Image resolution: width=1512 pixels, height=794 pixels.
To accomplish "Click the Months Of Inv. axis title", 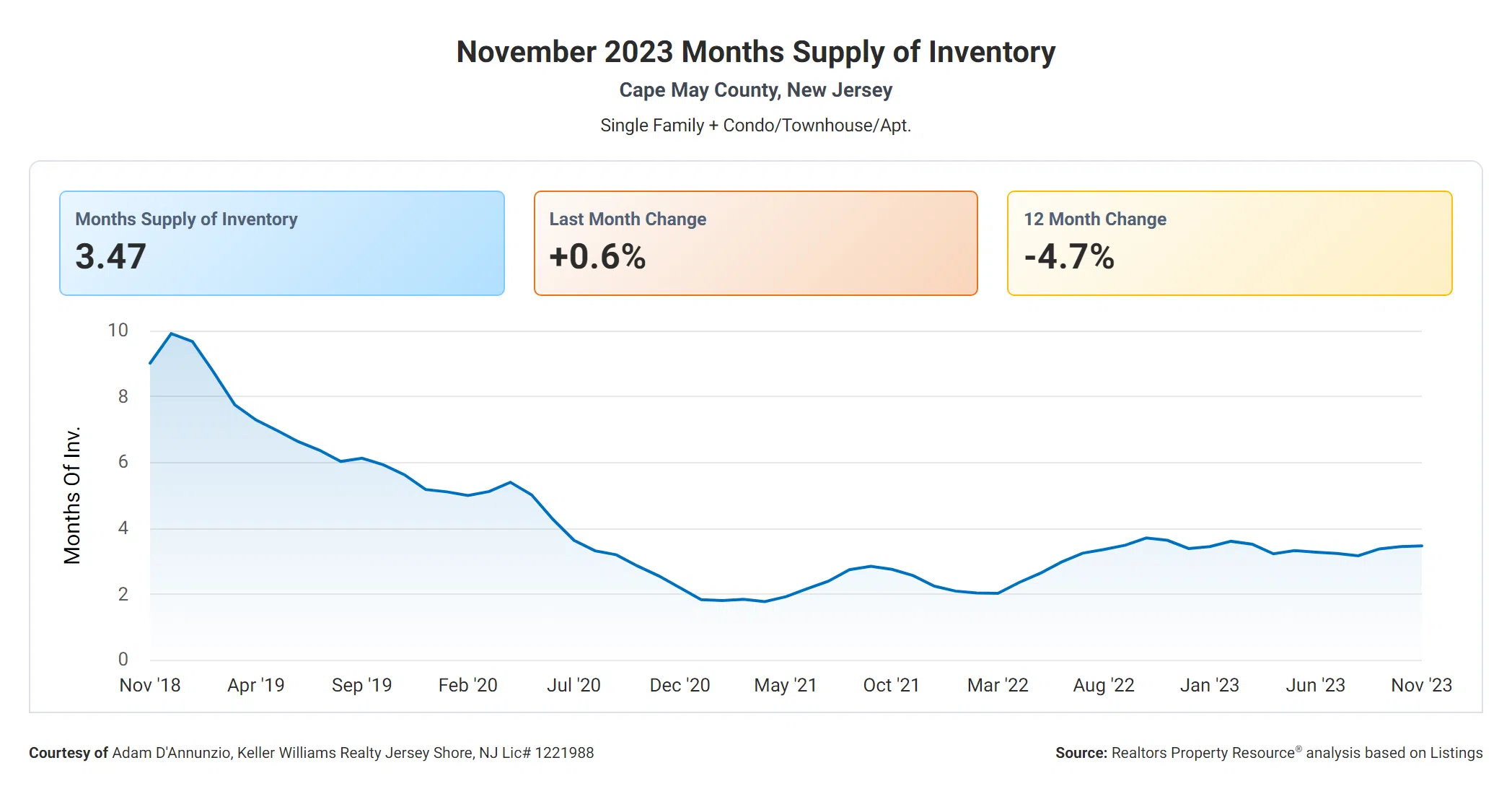I will [x=72, y=495].
